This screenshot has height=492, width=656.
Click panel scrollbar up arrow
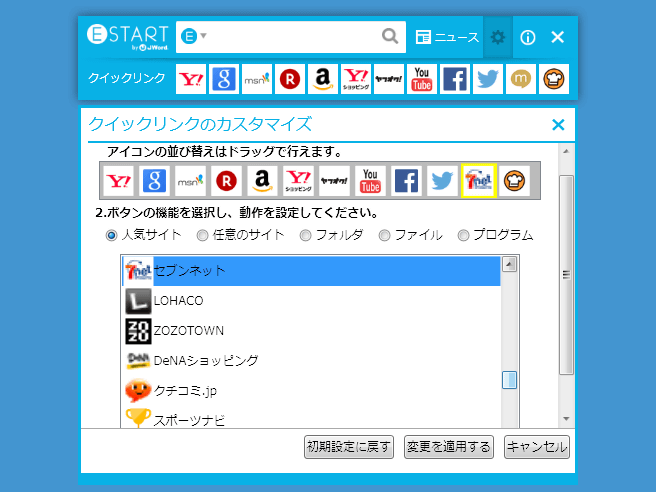(566, 151)
